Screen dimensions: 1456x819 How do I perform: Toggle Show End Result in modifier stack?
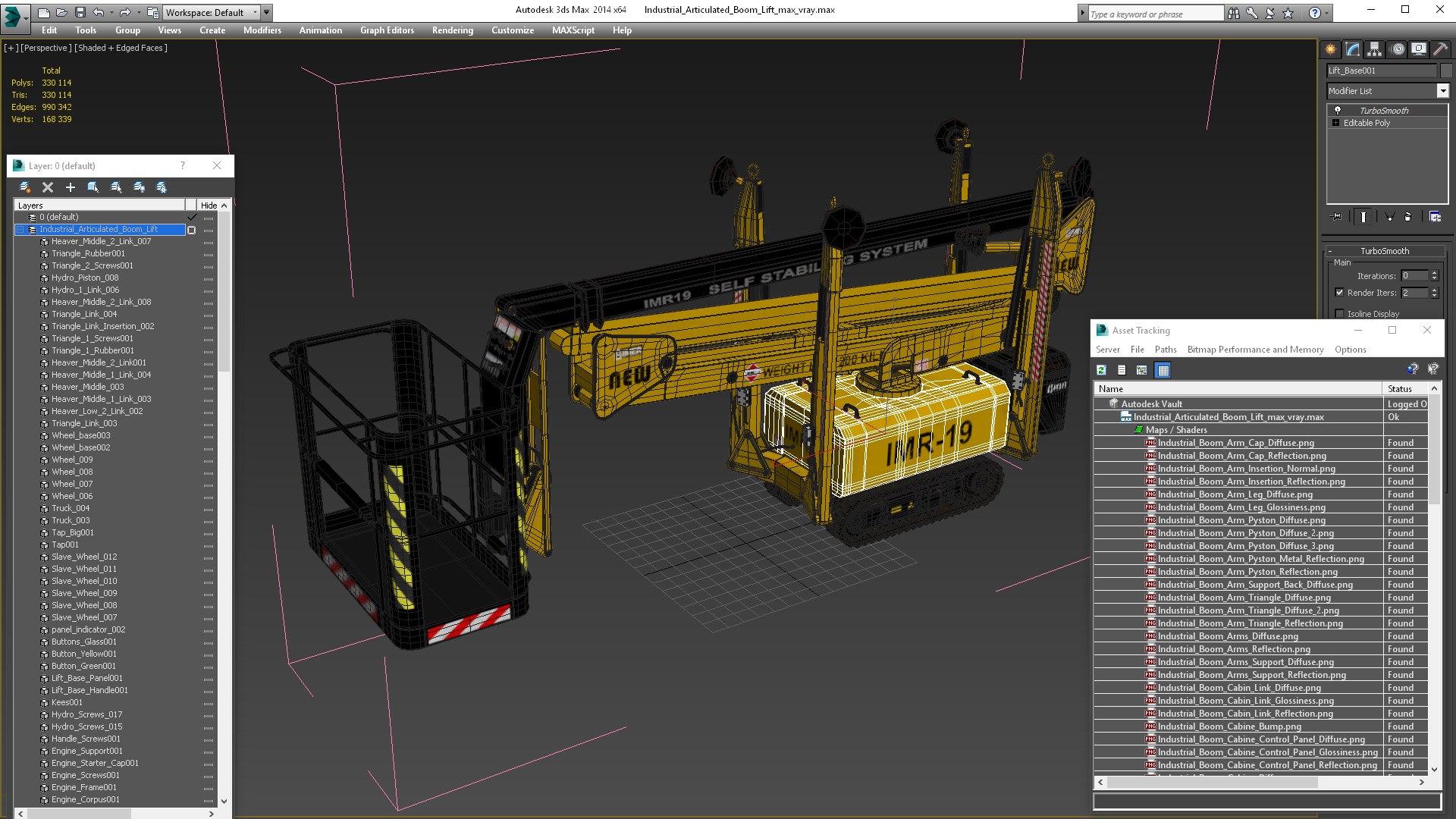(x=1363, y=217)
